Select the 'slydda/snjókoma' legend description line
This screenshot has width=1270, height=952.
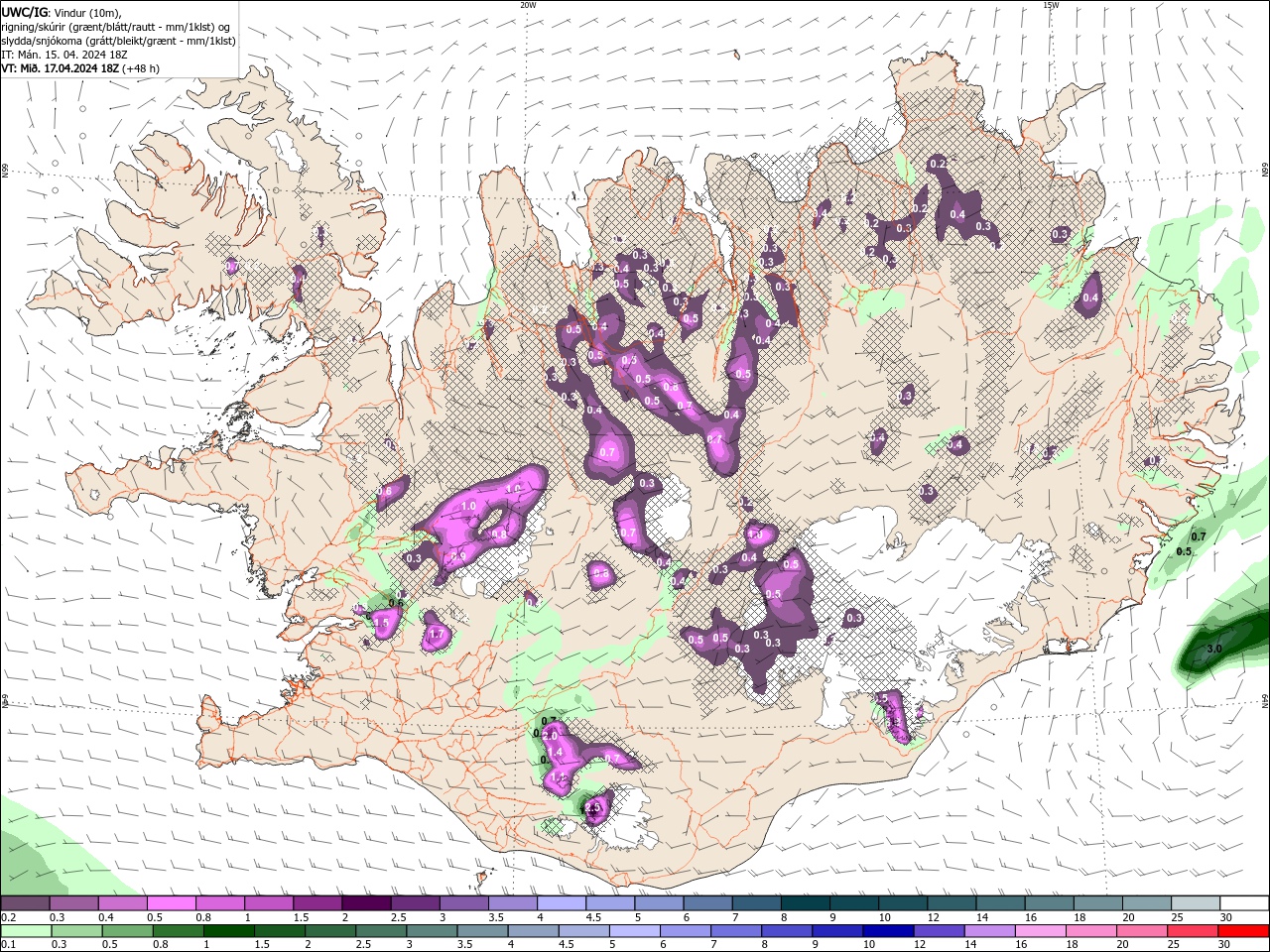[x=118, y=41]
